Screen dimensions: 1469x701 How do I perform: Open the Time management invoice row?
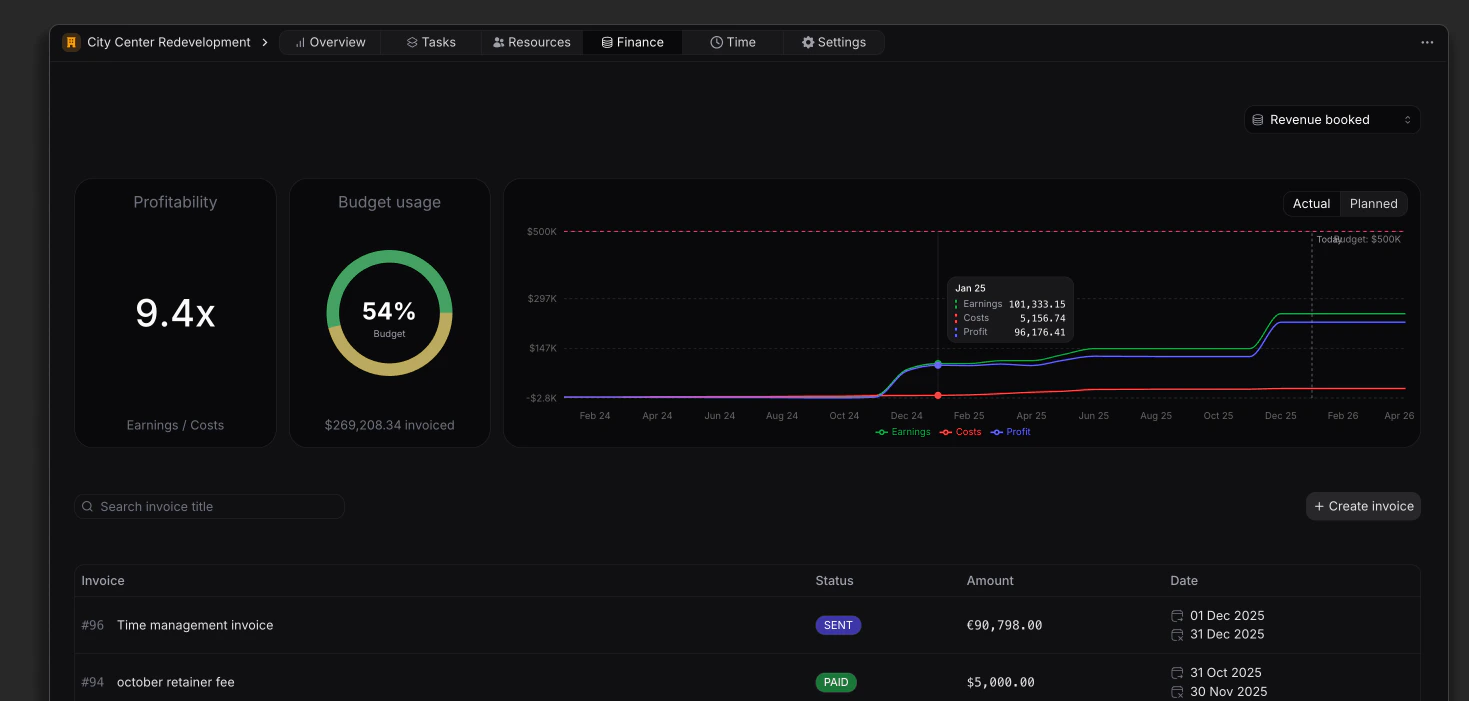[x=747, y=625]
